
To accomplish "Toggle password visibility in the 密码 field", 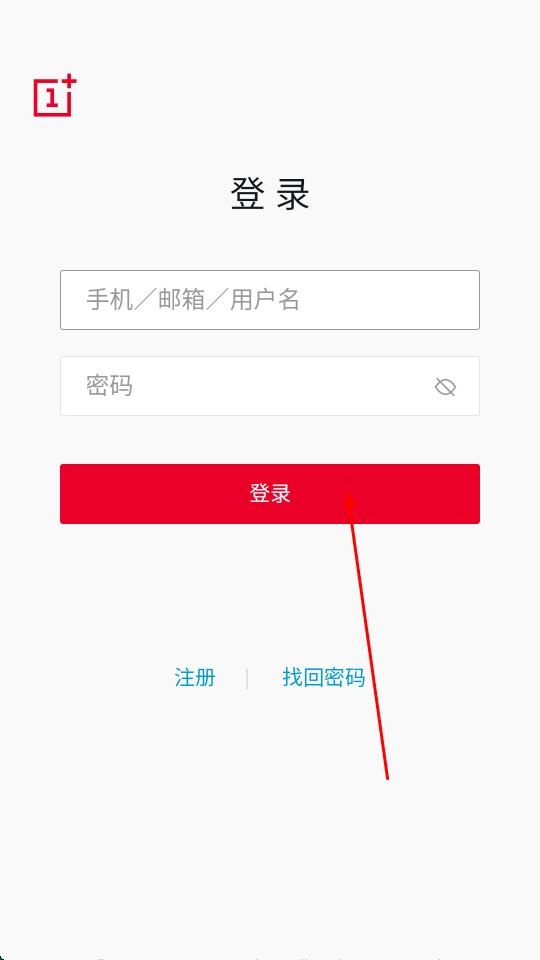I will point(445,386).
